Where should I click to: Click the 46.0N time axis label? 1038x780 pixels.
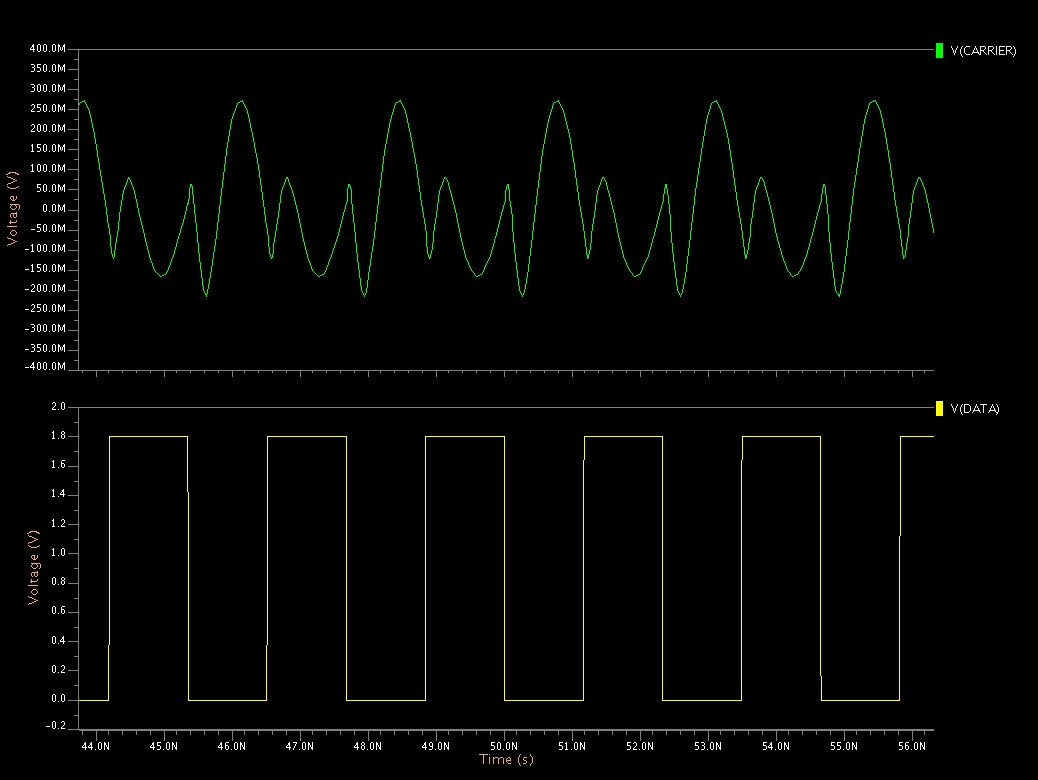click(232, 746)
